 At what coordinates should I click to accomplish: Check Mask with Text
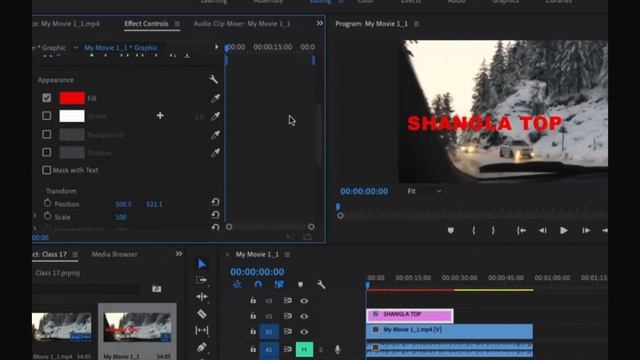[47, 170]
